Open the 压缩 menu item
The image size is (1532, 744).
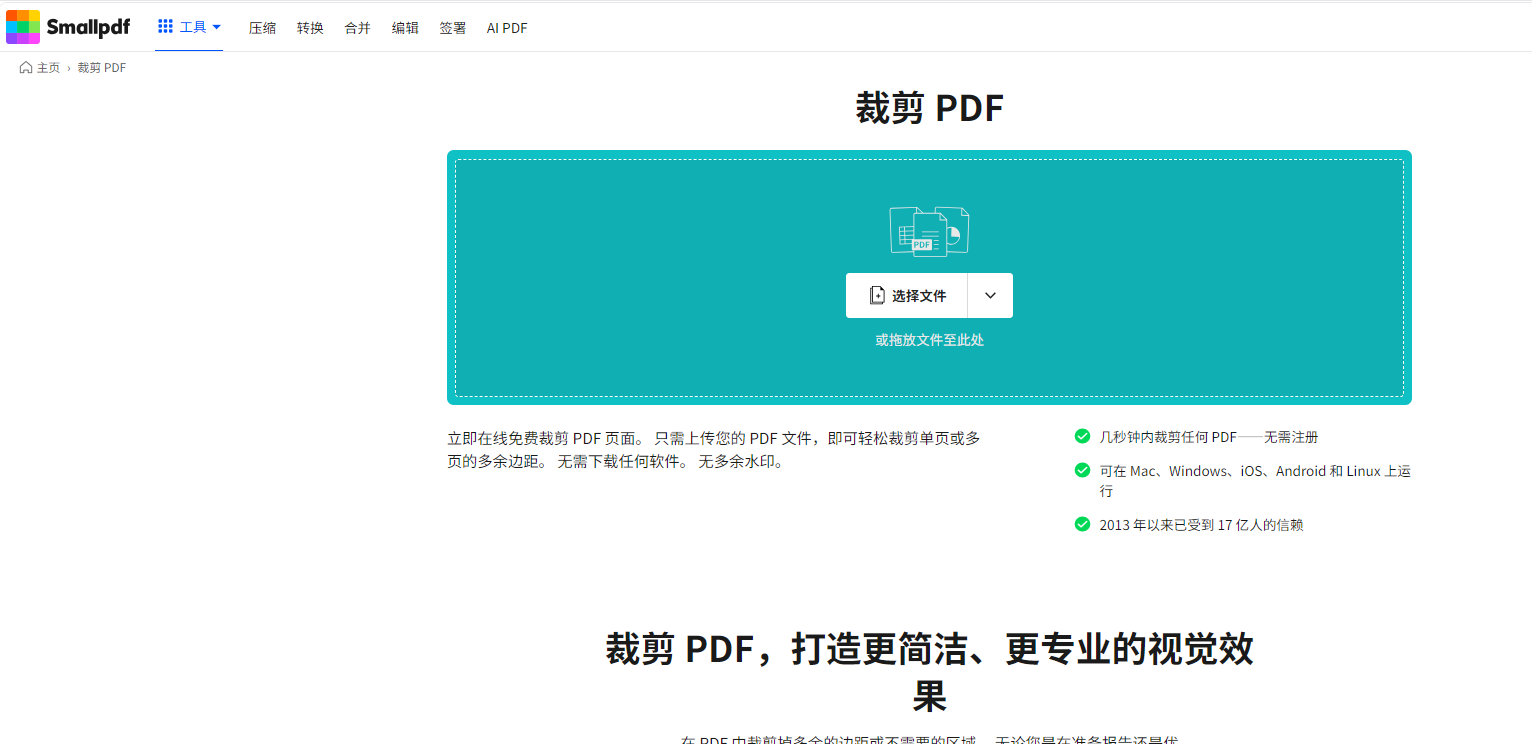coord(262,28)
